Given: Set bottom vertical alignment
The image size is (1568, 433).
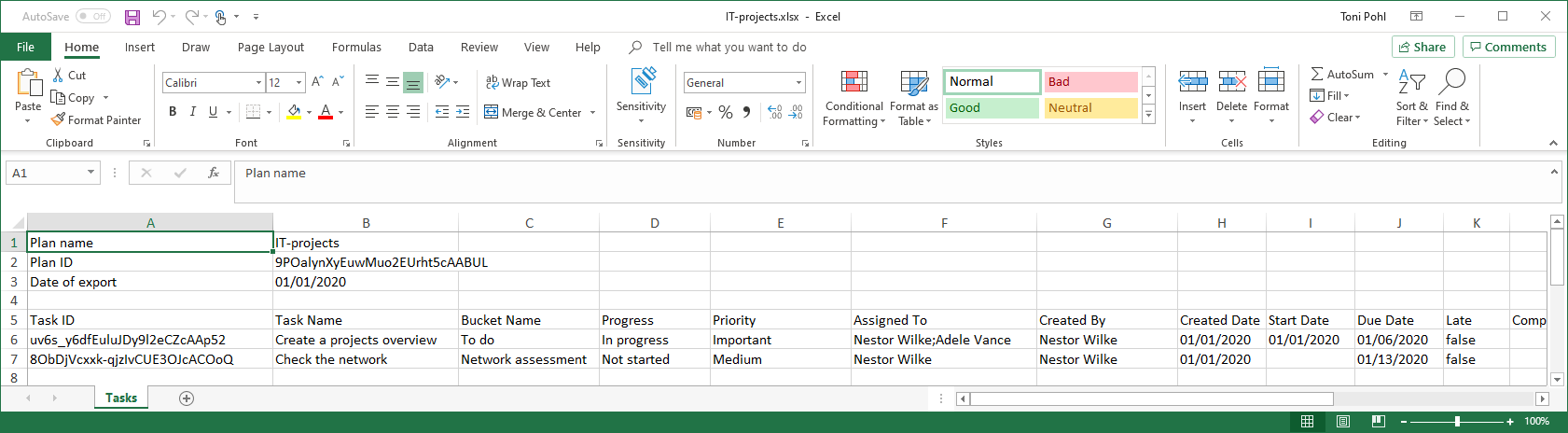Looking at the screenshot, I should click(413, 82).
